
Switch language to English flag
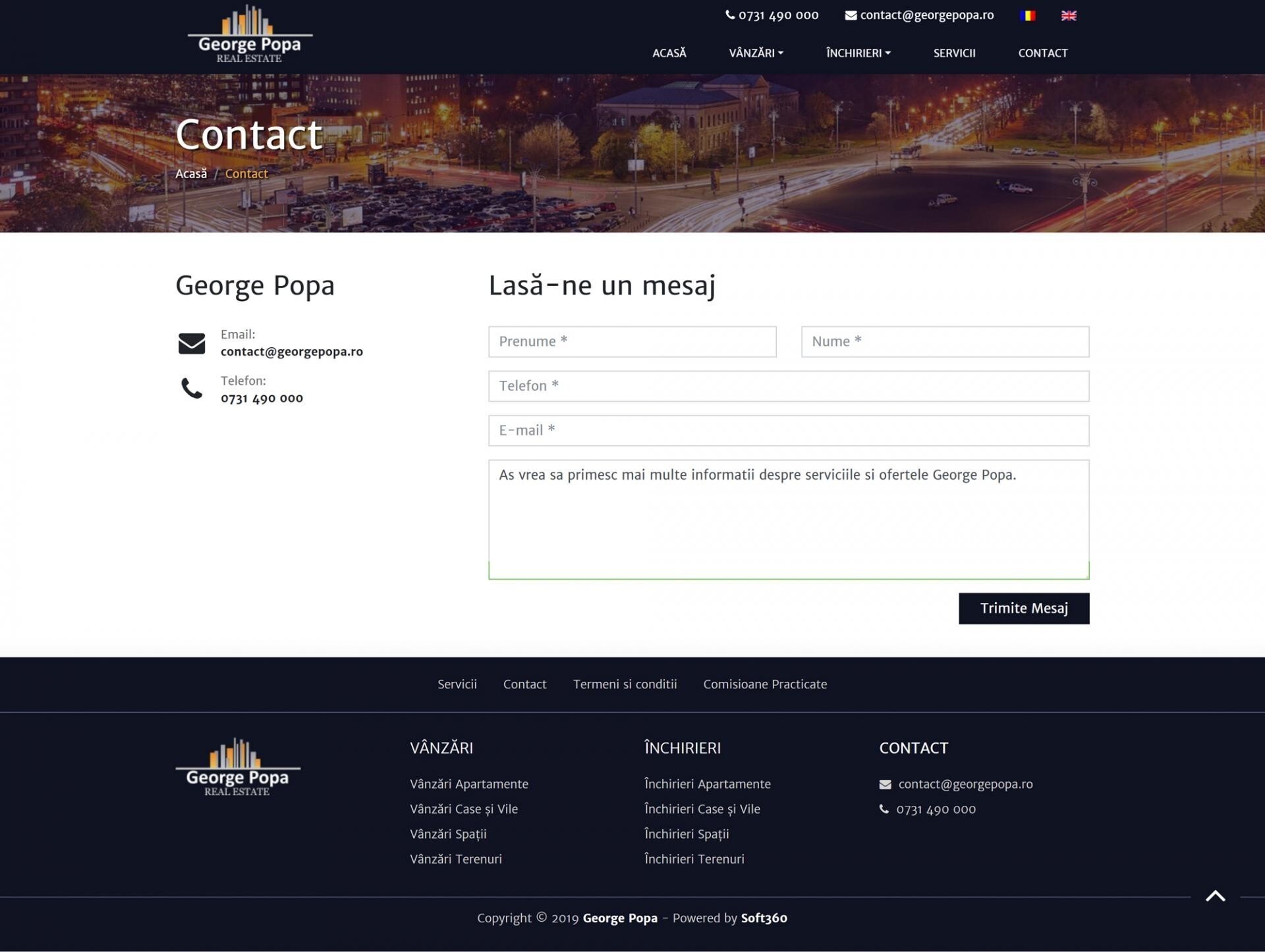(x=1069, y=15)
